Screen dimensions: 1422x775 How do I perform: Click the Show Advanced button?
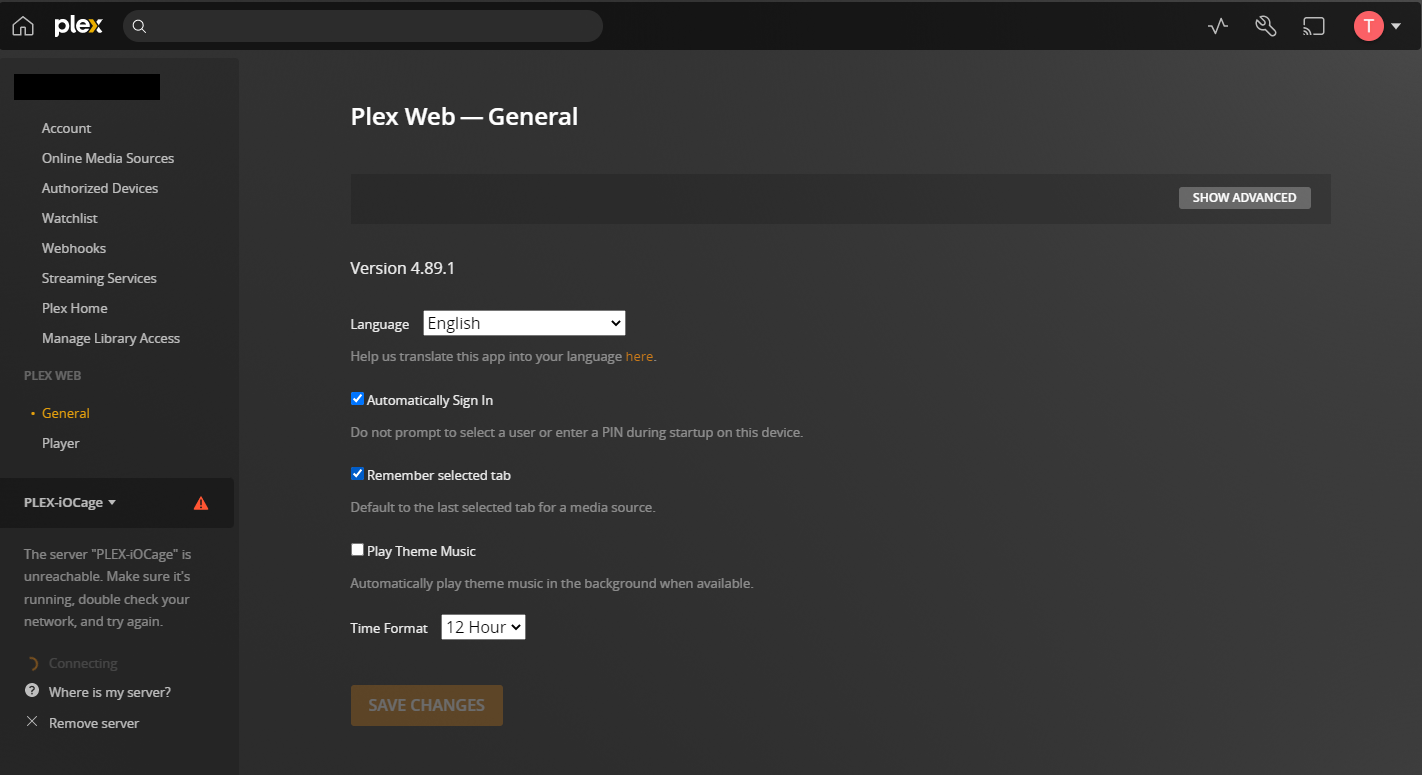(1245, 197)
